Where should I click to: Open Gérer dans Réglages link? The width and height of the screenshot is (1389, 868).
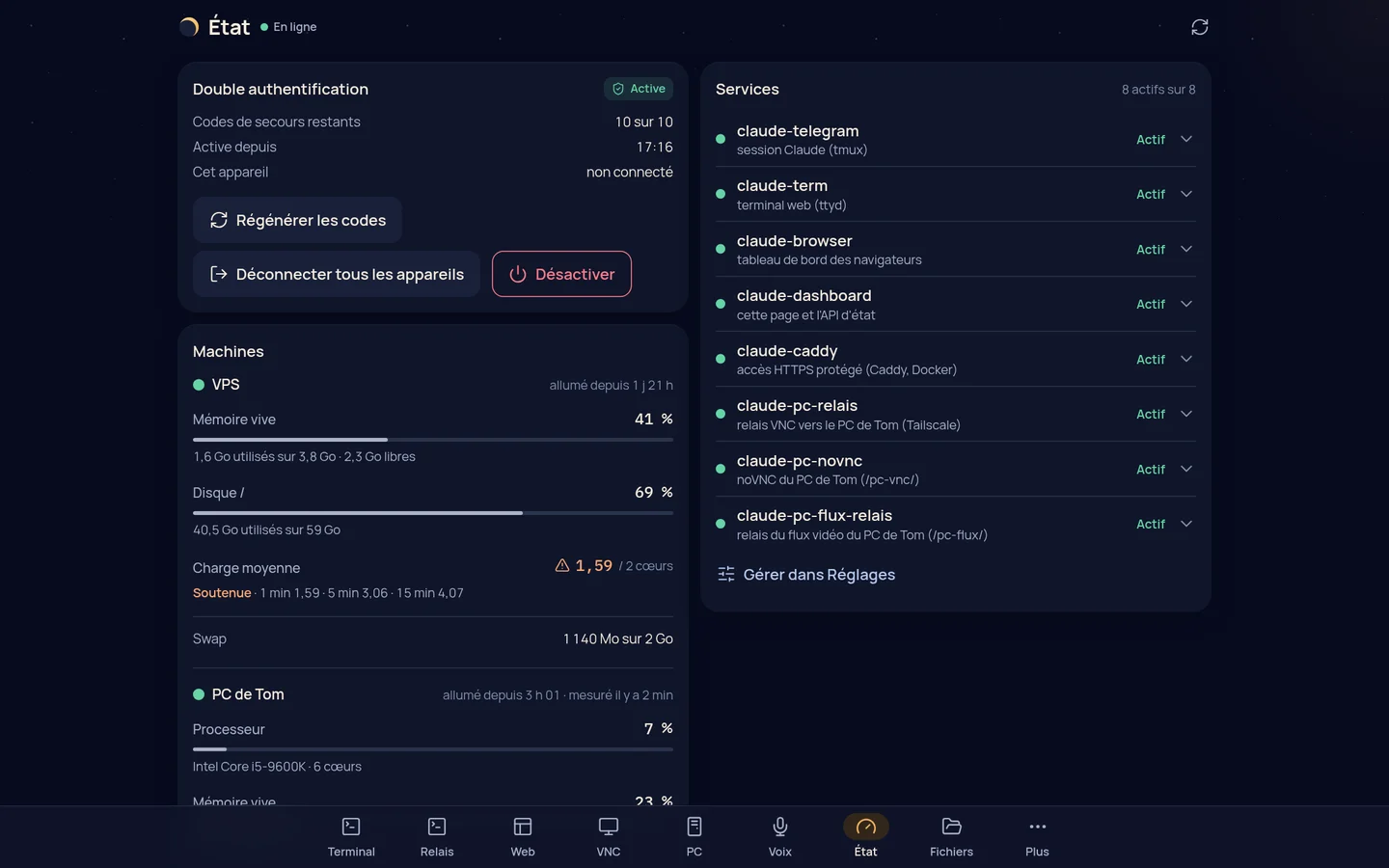point(806,575)
